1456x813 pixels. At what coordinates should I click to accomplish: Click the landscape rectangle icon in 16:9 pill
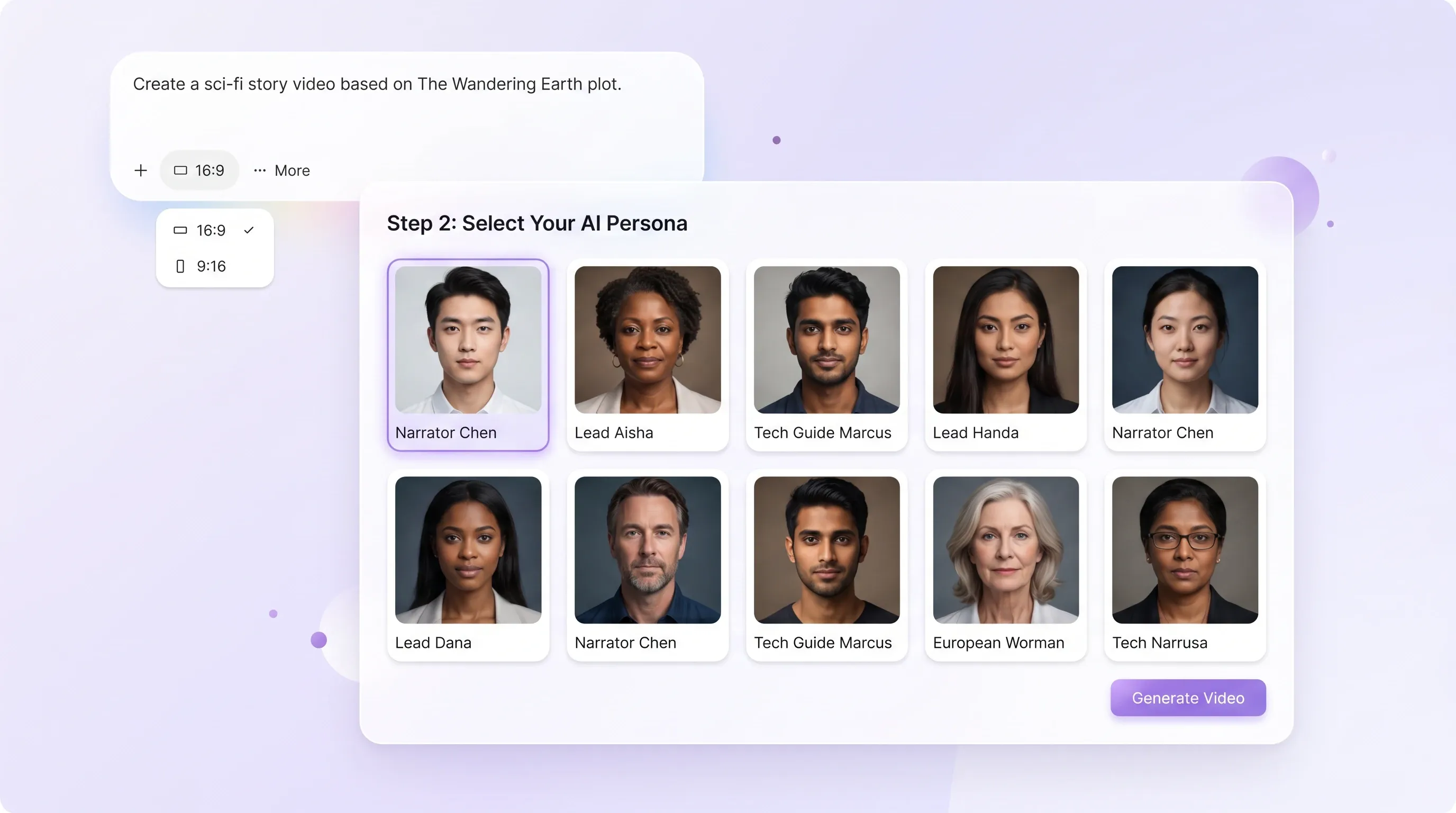click(180, 170)
